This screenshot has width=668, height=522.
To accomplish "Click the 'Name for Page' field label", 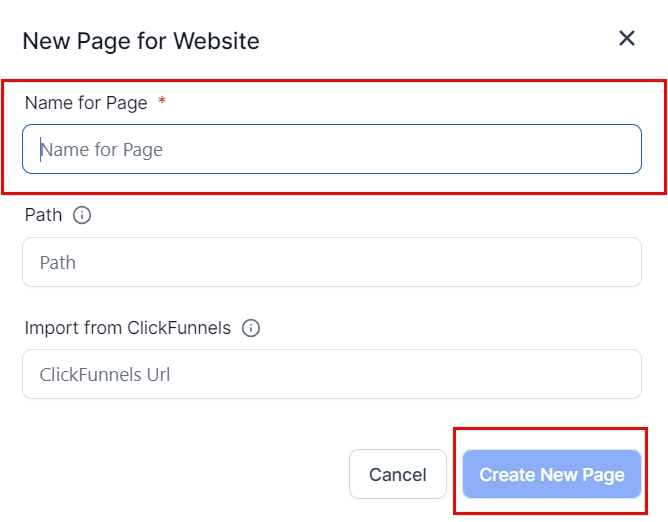I will (86, 103).
